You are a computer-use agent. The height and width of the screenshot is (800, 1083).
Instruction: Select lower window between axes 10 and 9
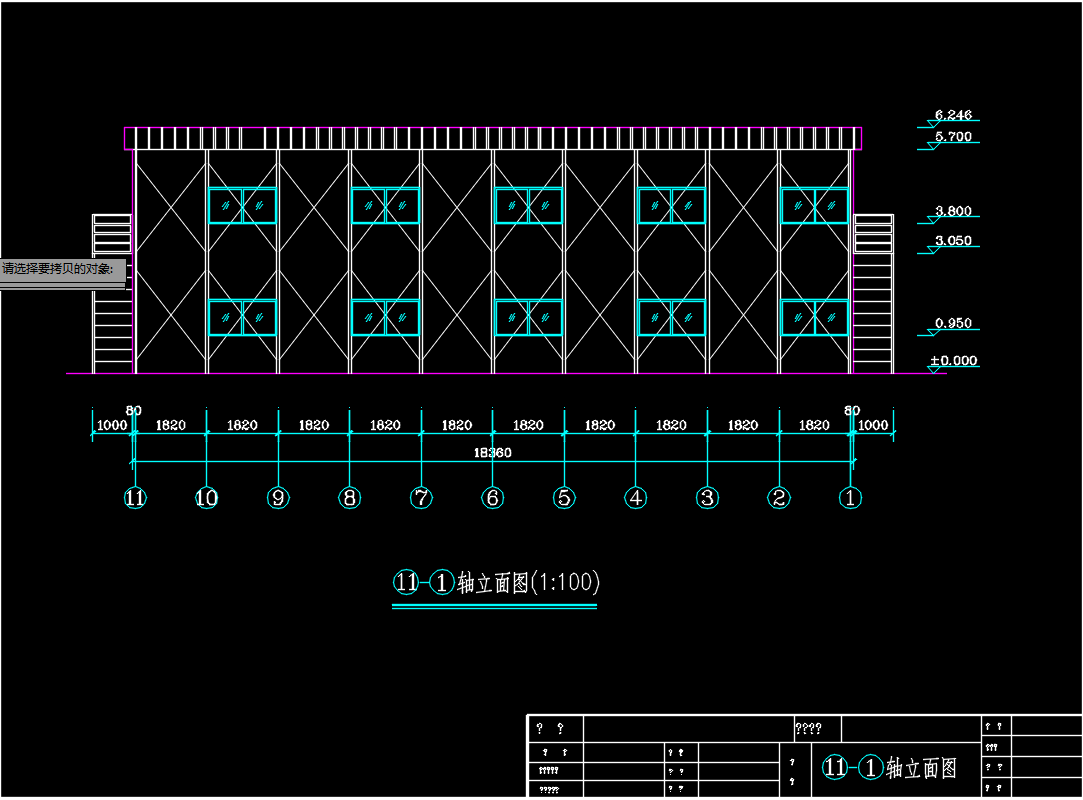coord(242,318)
